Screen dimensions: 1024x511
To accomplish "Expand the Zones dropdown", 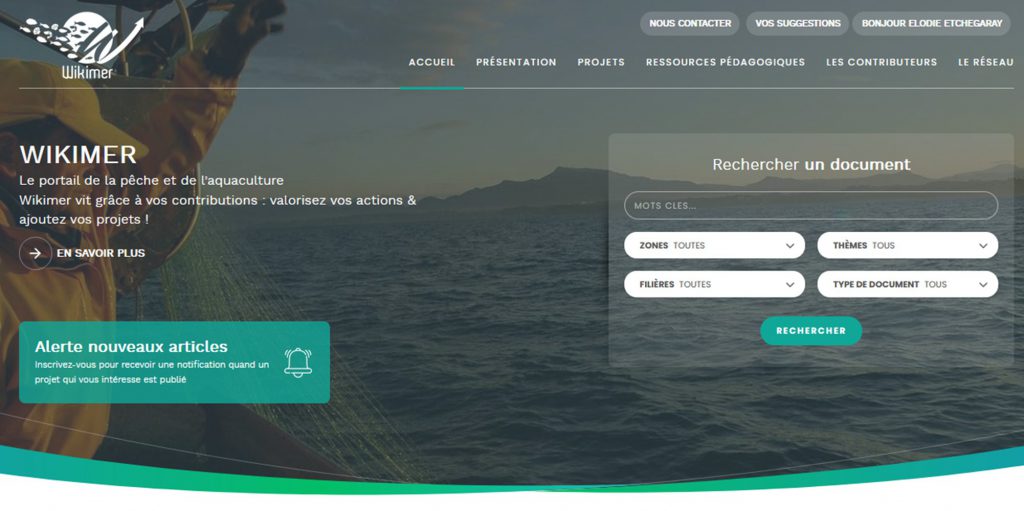I will click(714, 246).
